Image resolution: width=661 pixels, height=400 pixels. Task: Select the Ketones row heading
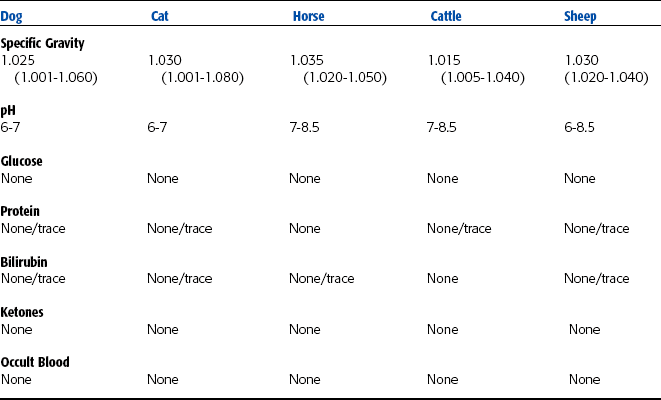23,313
